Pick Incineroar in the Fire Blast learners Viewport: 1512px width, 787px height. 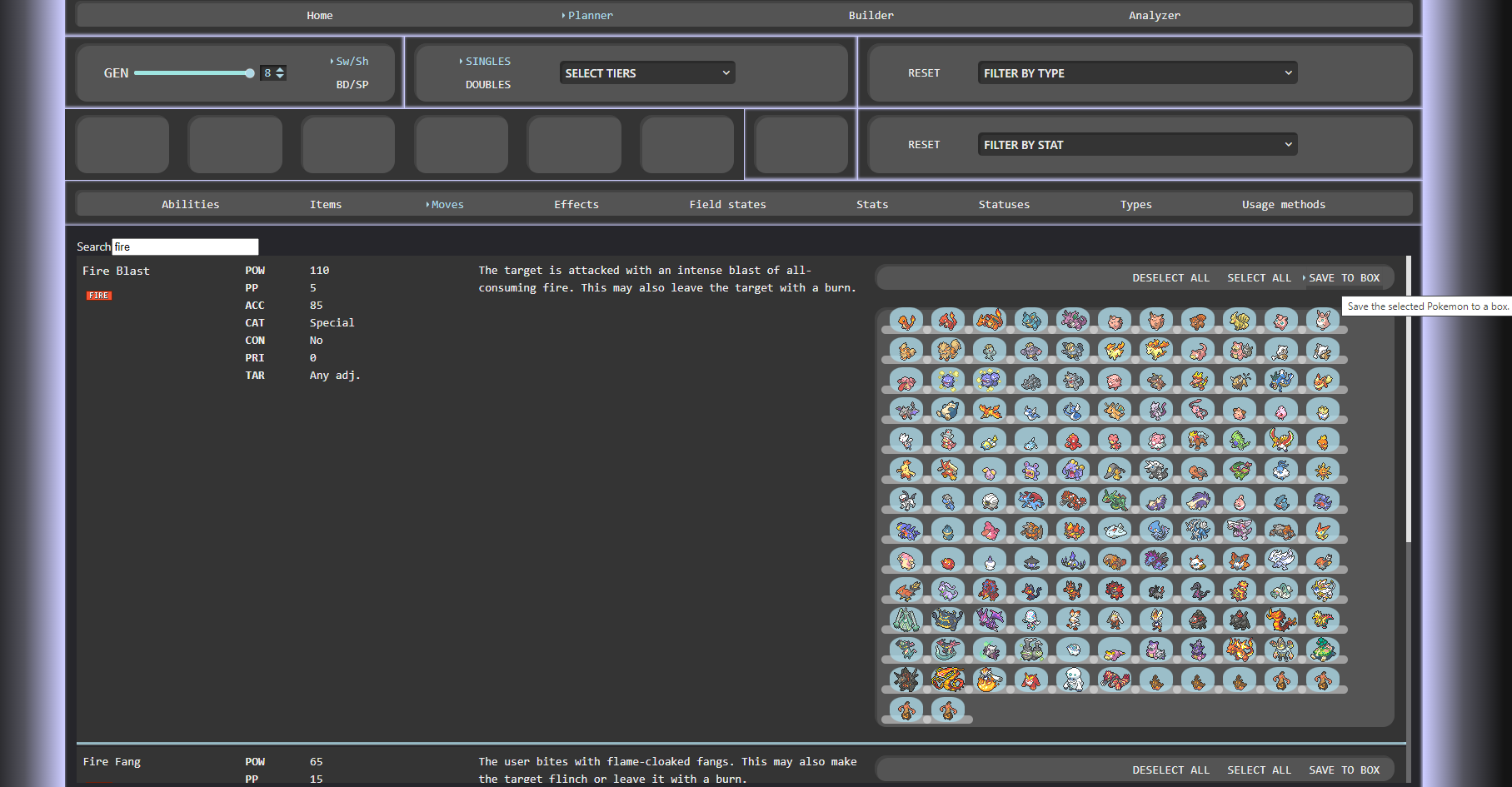(1115, 590)
